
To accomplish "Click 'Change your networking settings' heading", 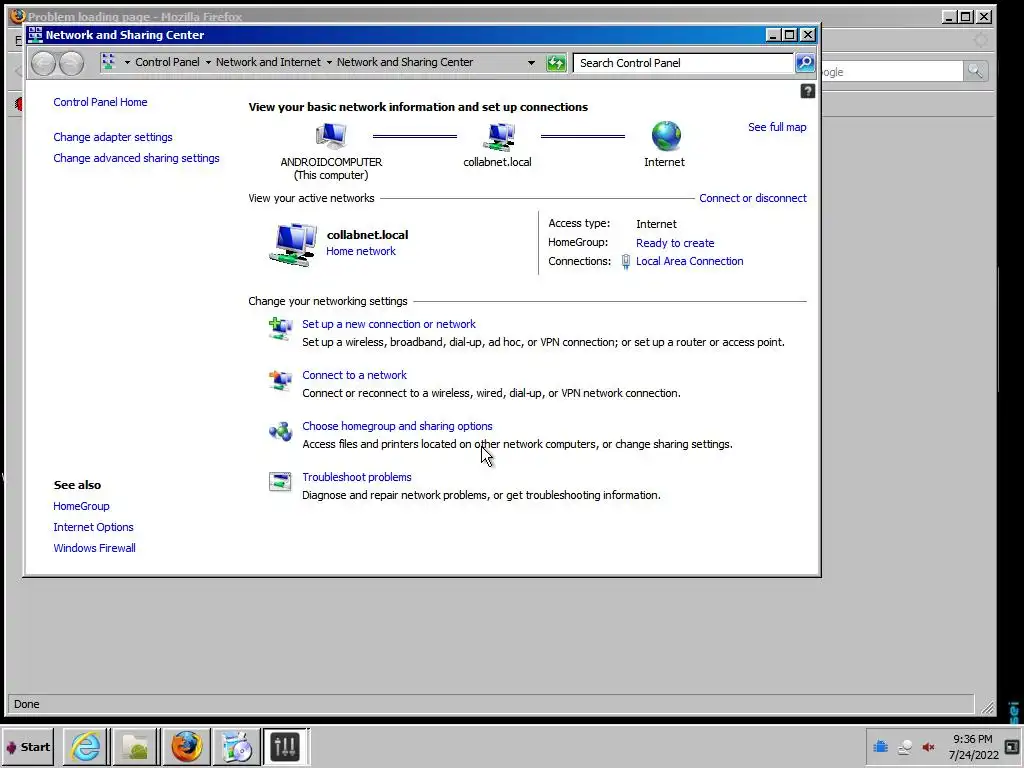I will pyautogui.click(x=328, y=301).
